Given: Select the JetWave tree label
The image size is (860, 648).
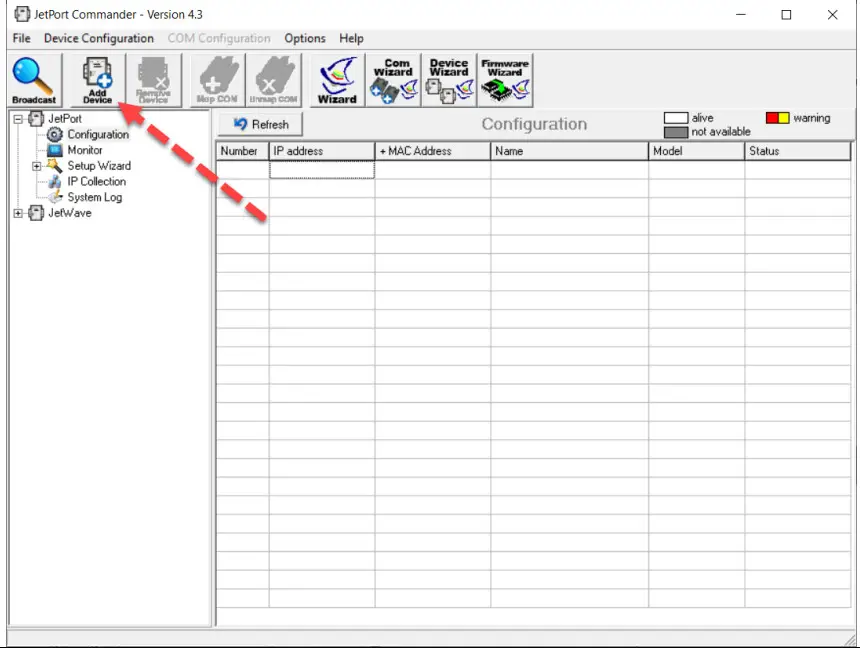Looking at the screenshot, I should point(70,213).
